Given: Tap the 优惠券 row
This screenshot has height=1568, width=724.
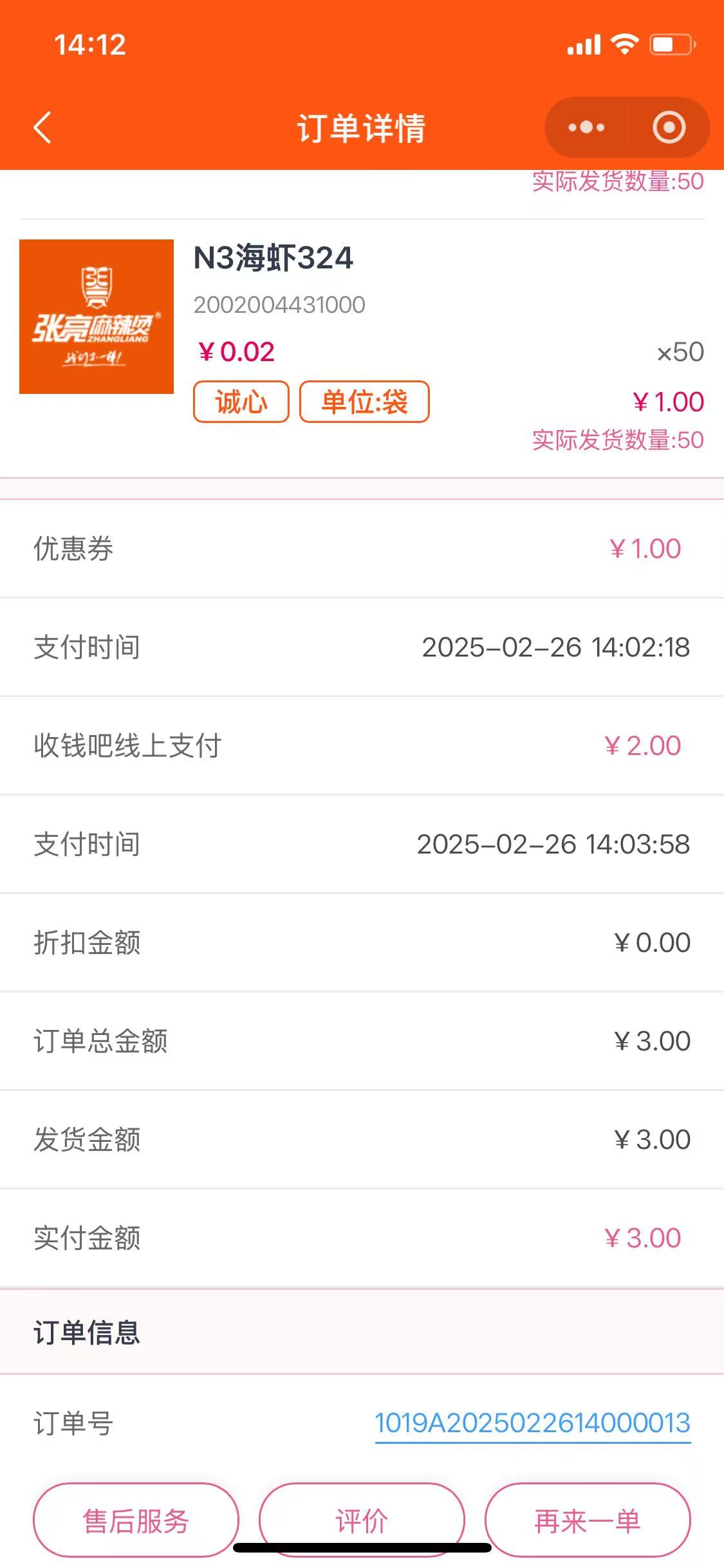Looking at the screenshot, I should (x=362, y=549).
